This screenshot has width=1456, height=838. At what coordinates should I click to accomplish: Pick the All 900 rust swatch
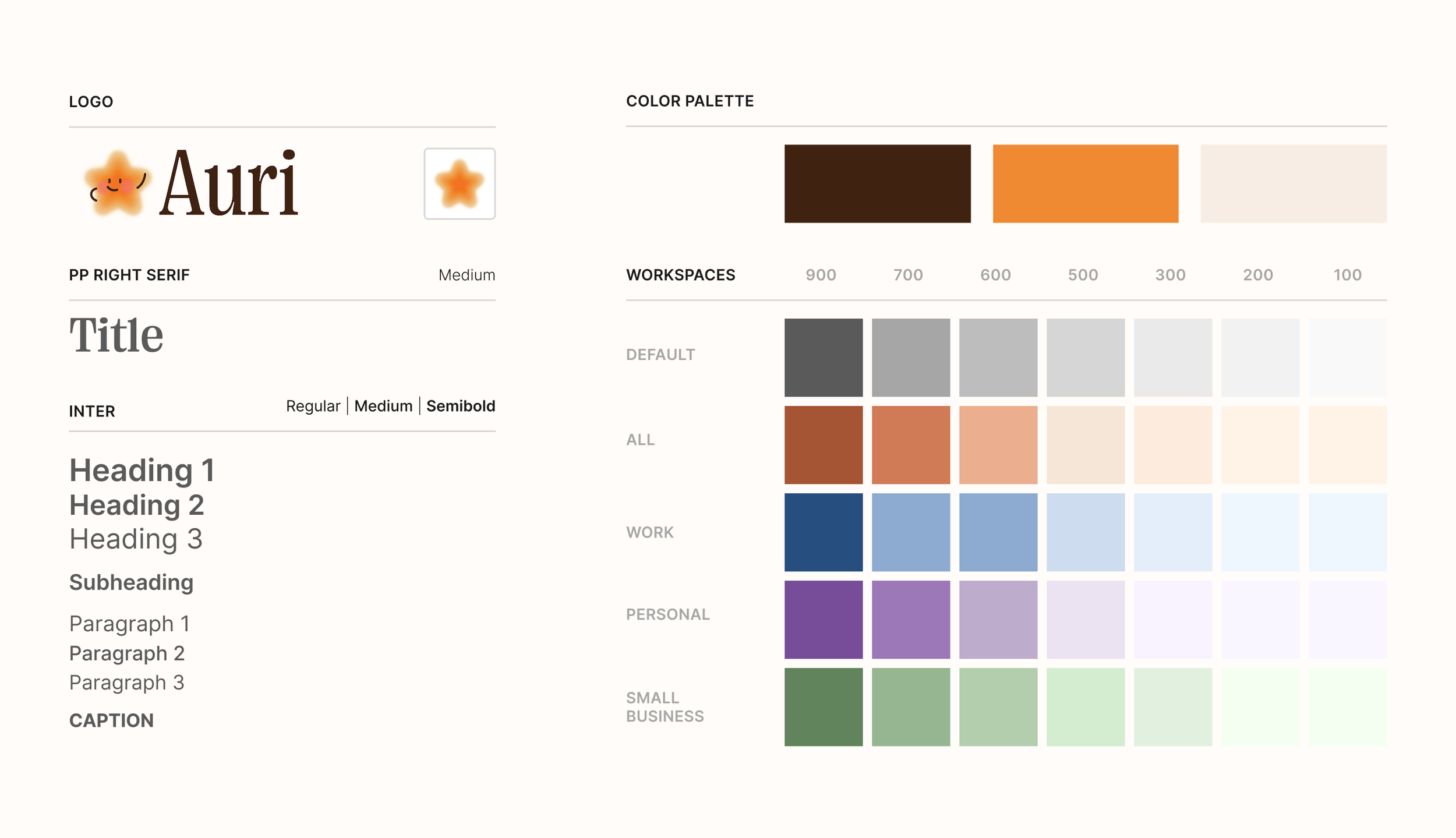823,444
